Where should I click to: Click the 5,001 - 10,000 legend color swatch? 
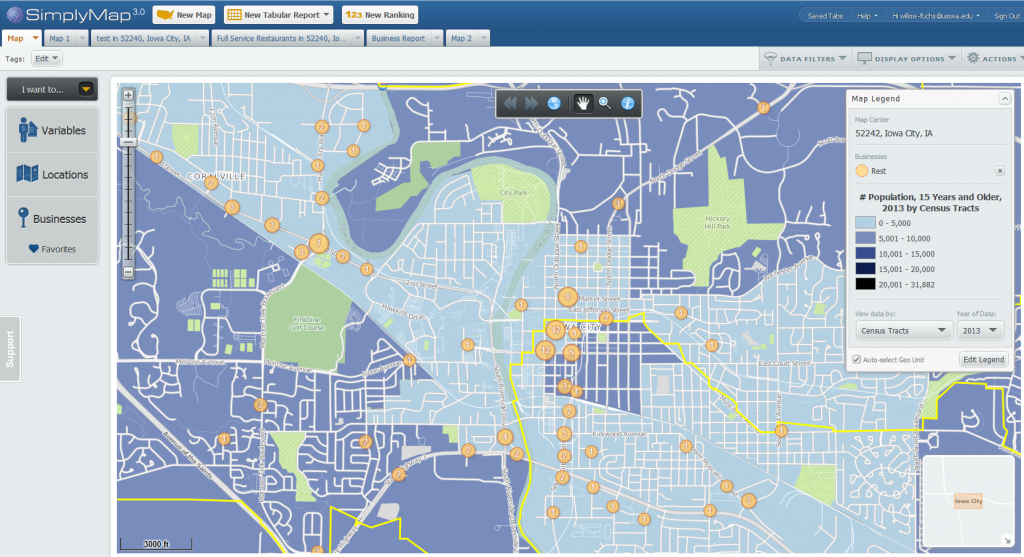(x=865, y=238)
